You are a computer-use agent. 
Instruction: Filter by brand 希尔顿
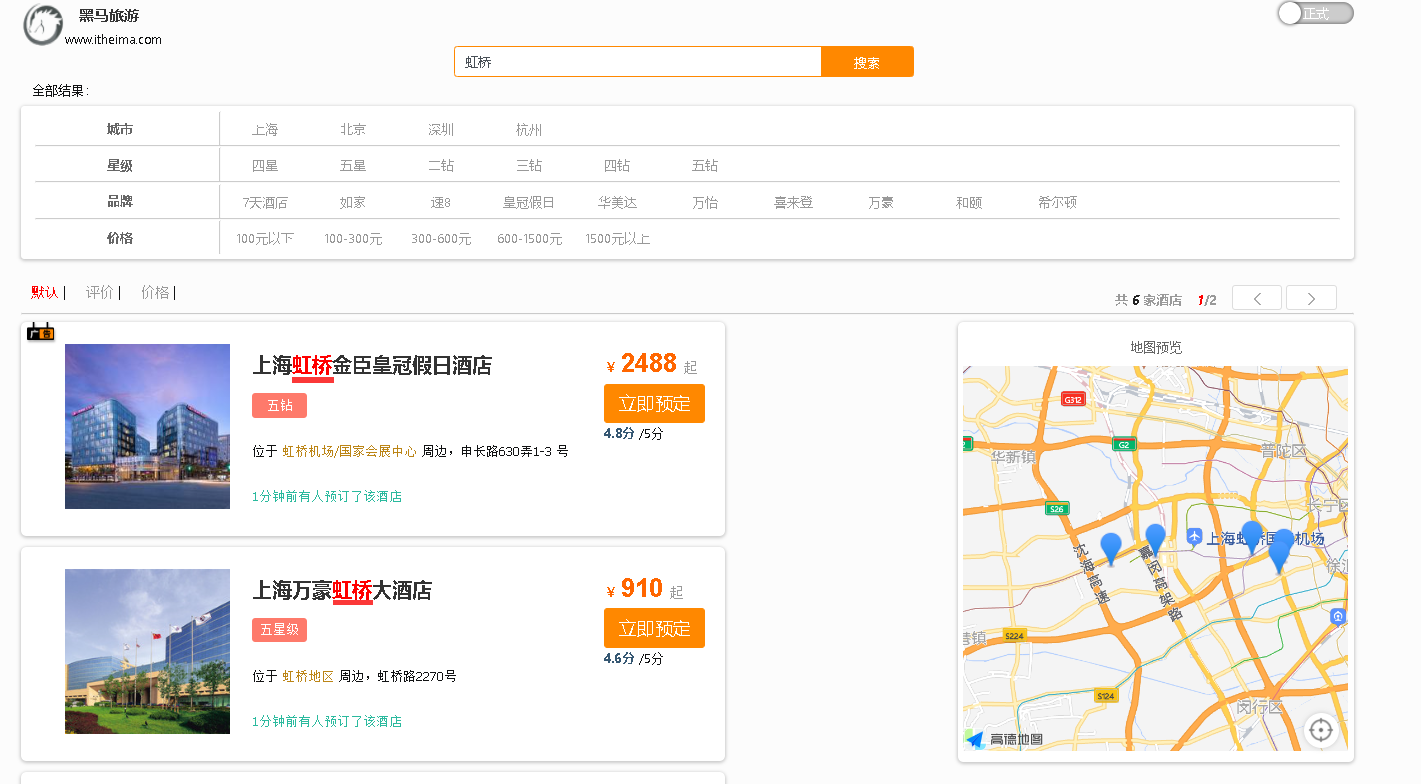(1057, 203)
